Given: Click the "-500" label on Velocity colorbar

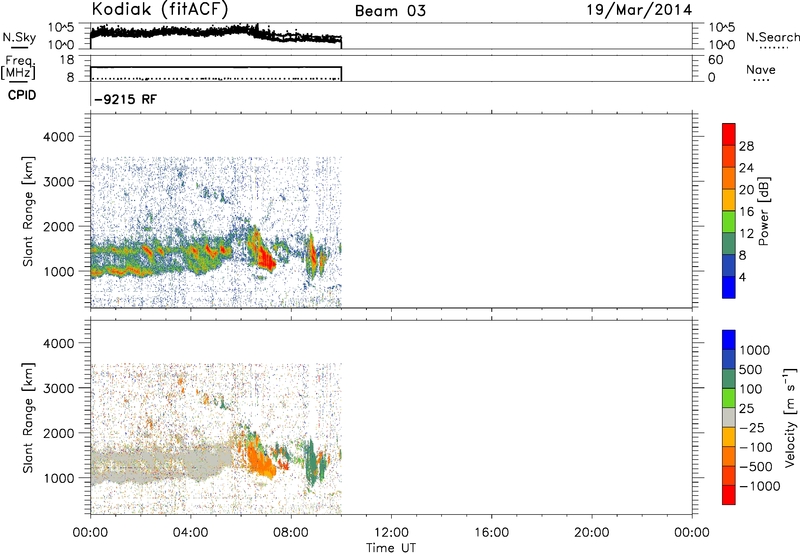Looking at the screenshot, I should pyautogui.click(x=755, y=467).
